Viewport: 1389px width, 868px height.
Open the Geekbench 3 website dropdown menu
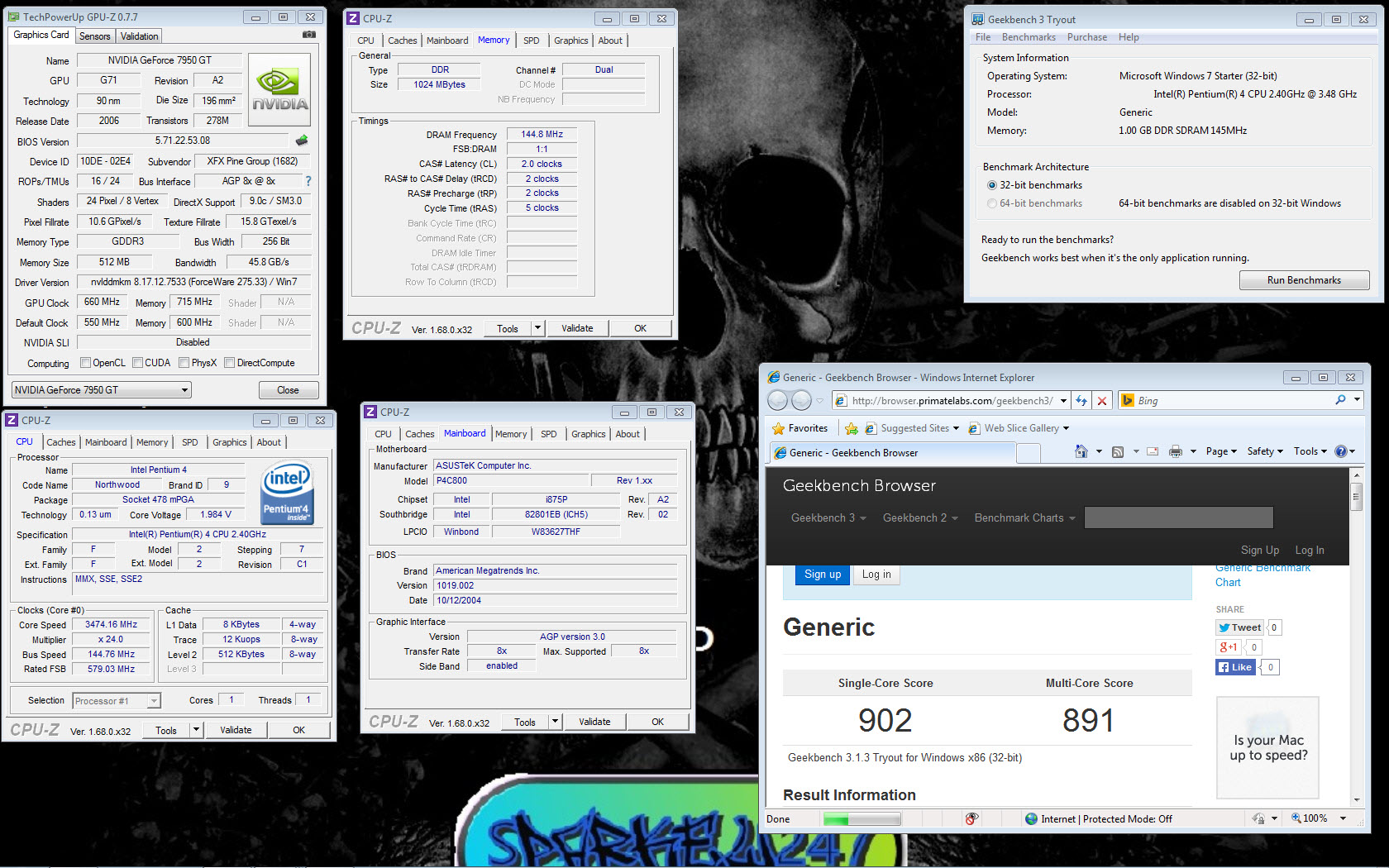(828, 518)
